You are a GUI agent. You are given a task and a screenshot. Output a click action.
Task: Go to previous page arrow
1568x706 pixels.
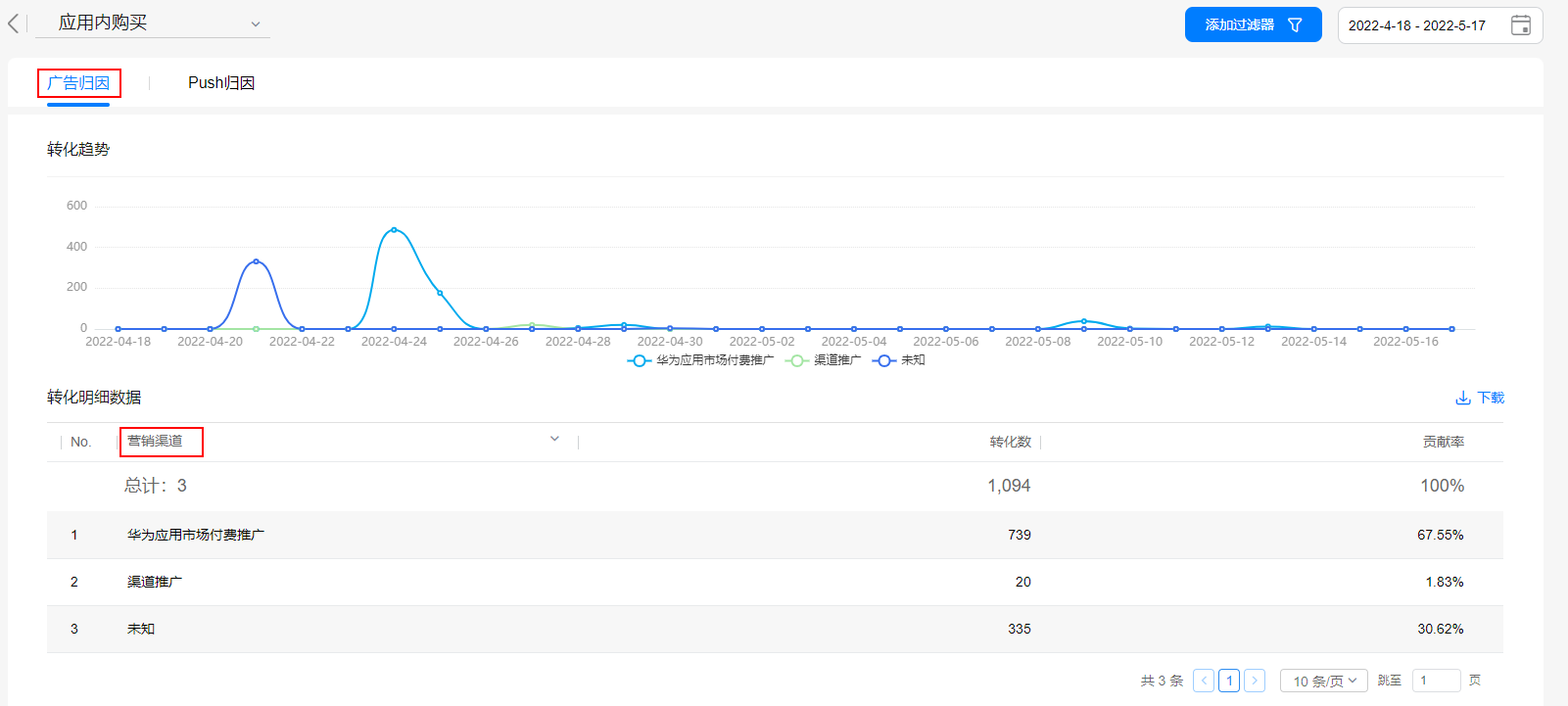click(x=1204, y=681)
